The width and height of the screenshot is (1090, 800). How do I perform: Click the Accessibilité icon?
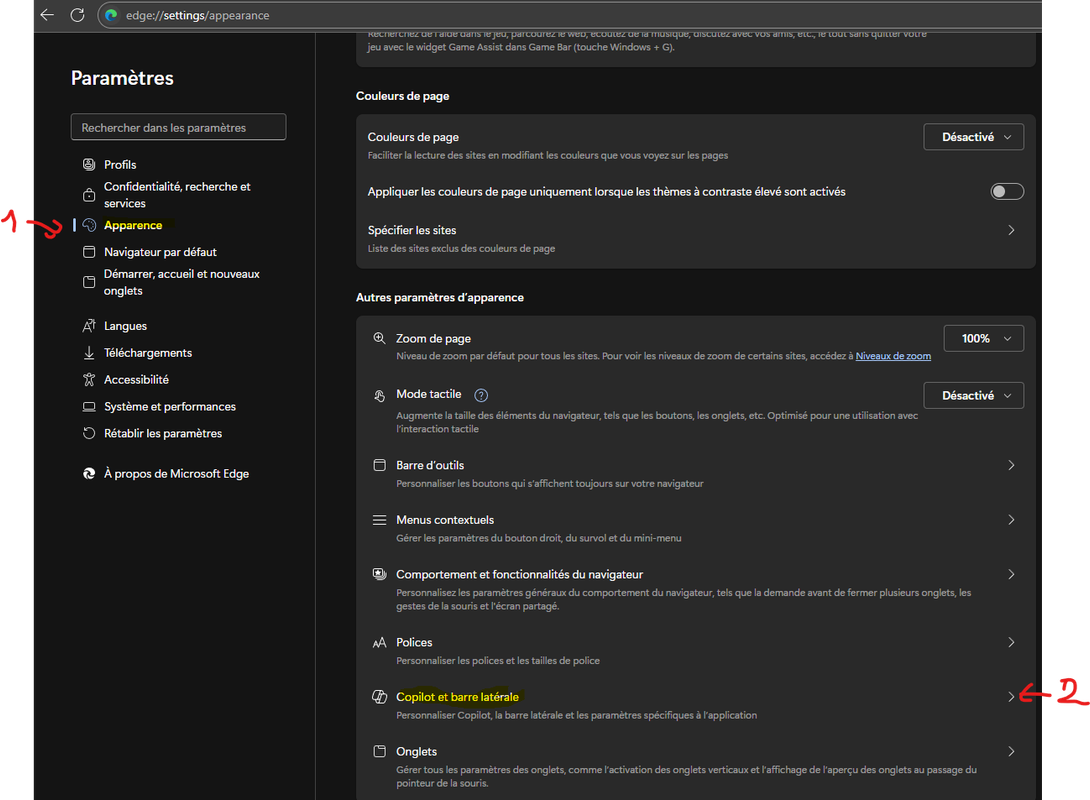coord(89,379)
